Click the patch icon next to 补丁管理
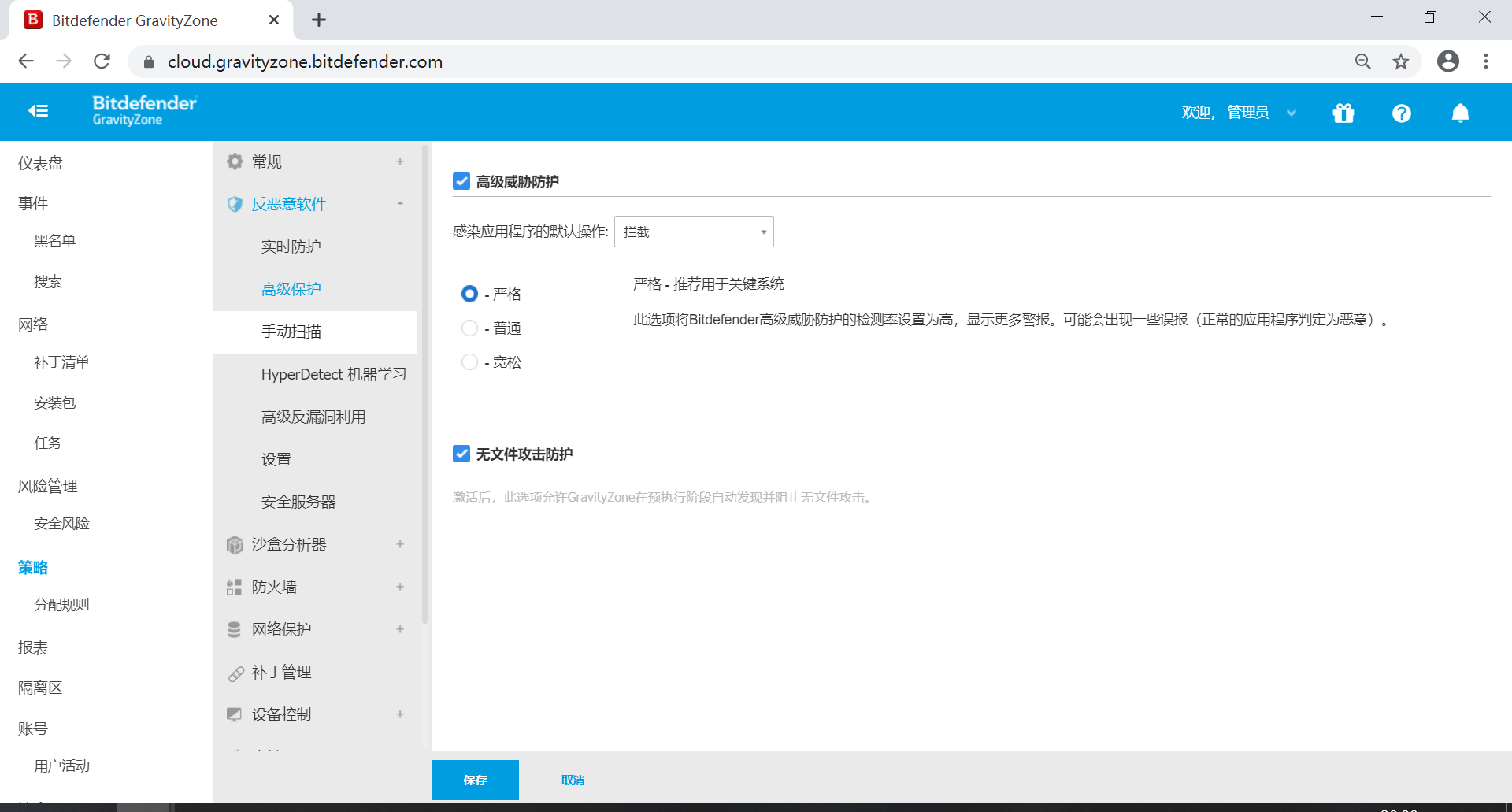 point(235,673)
